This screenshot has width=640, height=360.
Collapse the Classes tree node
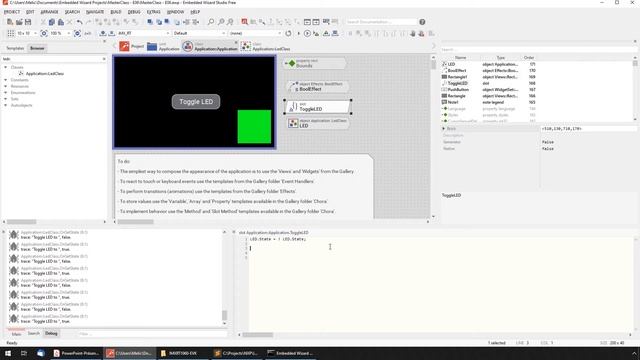(6, 67)
